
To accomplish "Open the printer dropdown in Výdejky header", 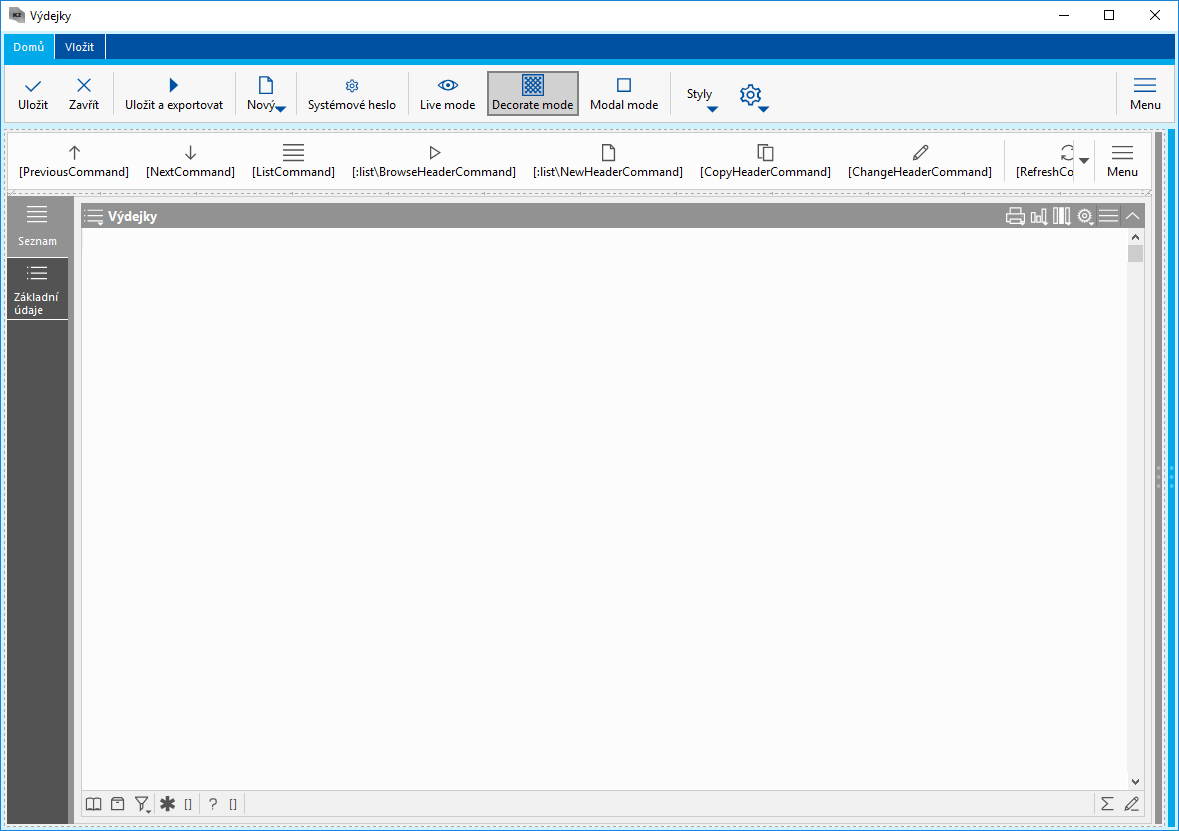I will pyautogui.click(x=1015, y=217).
